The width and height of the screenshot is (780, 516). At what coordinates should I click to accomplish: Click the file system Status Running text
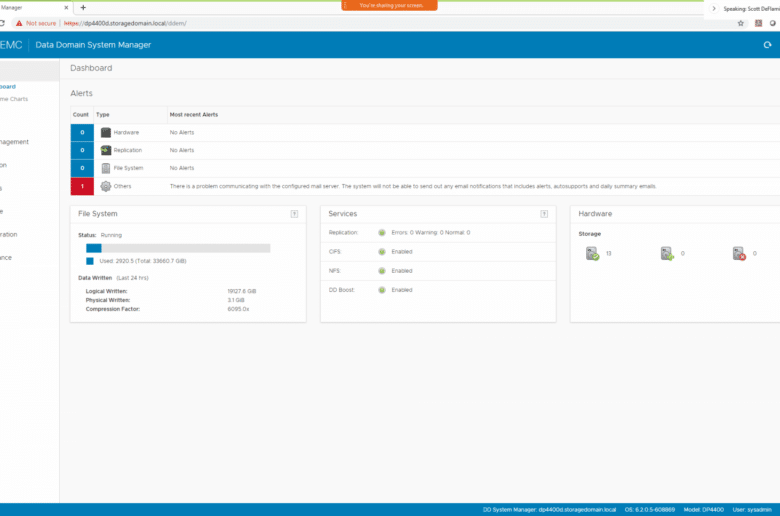point(100,235)
